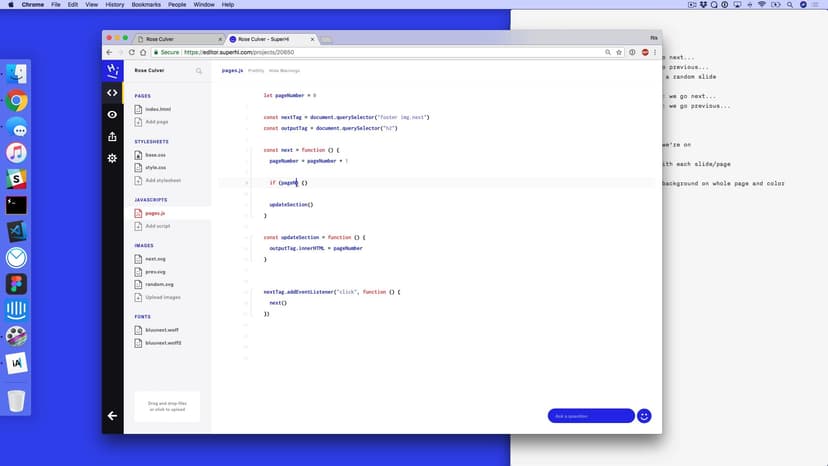Click Prettify in the editor header
The width and height of the screenshot is (828, 466).
point(256,71)
